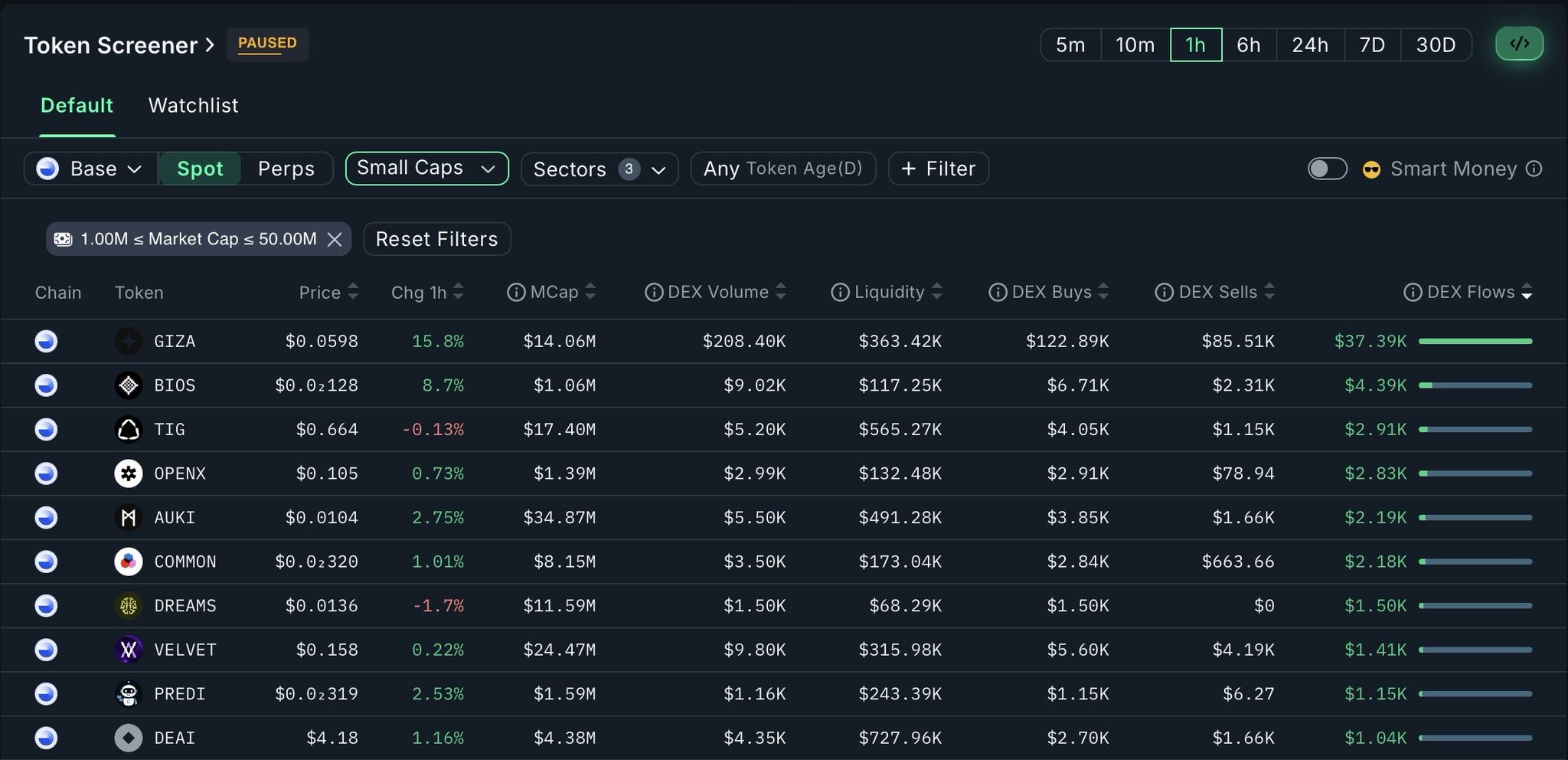The width and height of the screenshot is (1568, 760).
Task: Remove the Market Cap filter chip
Action: [335, 239]
